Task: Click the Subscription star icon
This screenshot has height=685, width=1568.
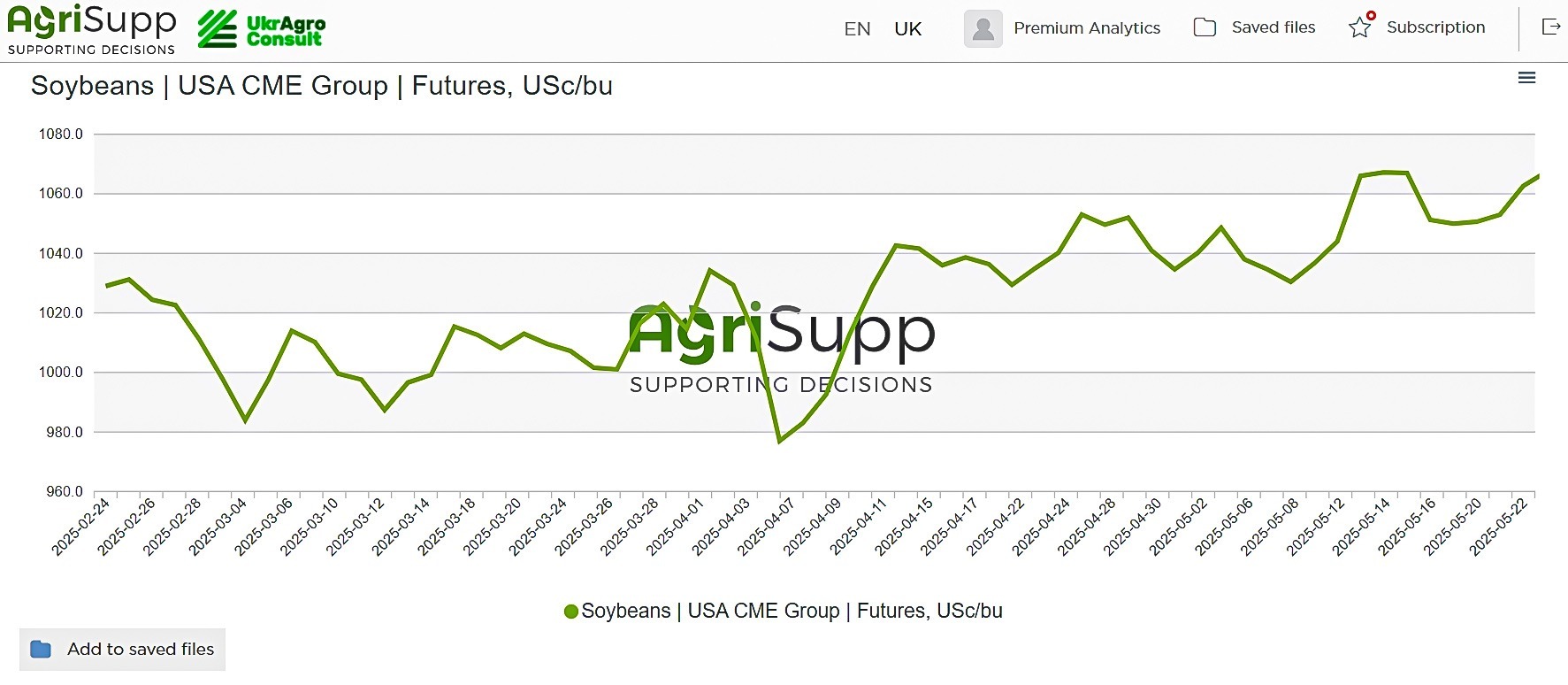Action: tap(1361, 27)
